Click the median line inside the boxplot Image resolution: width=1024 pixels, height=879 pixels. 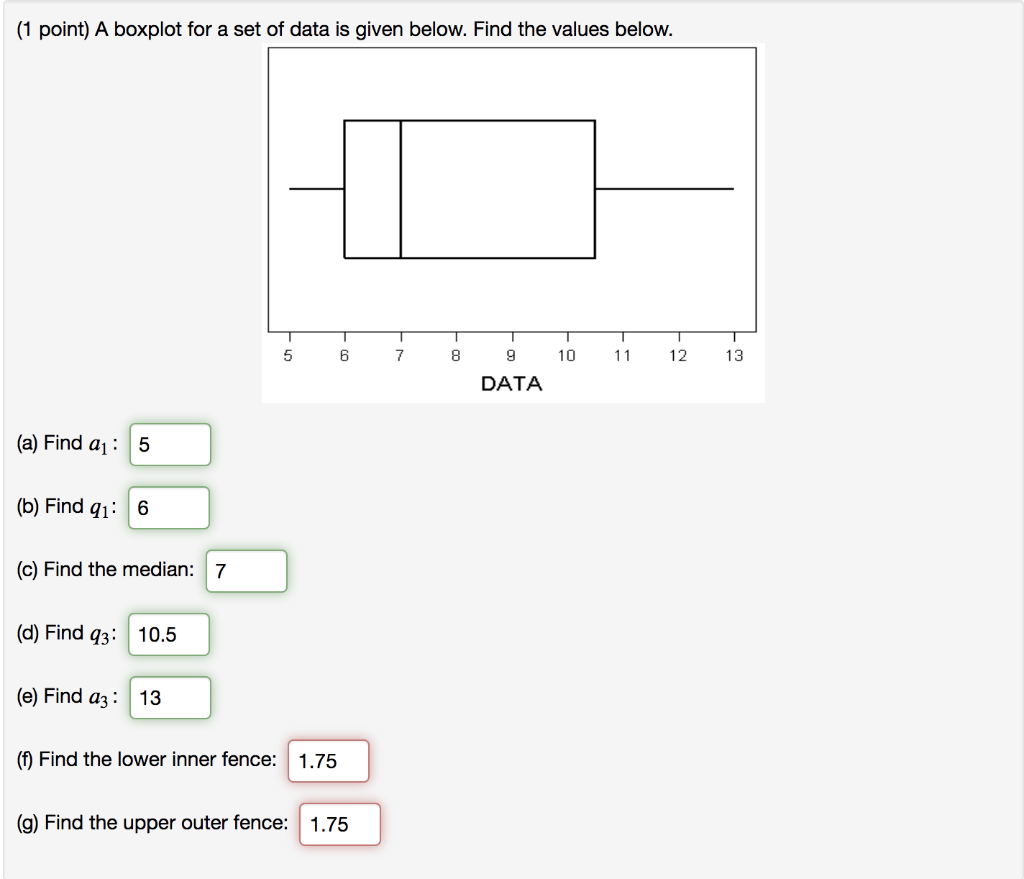coord(401,188)
